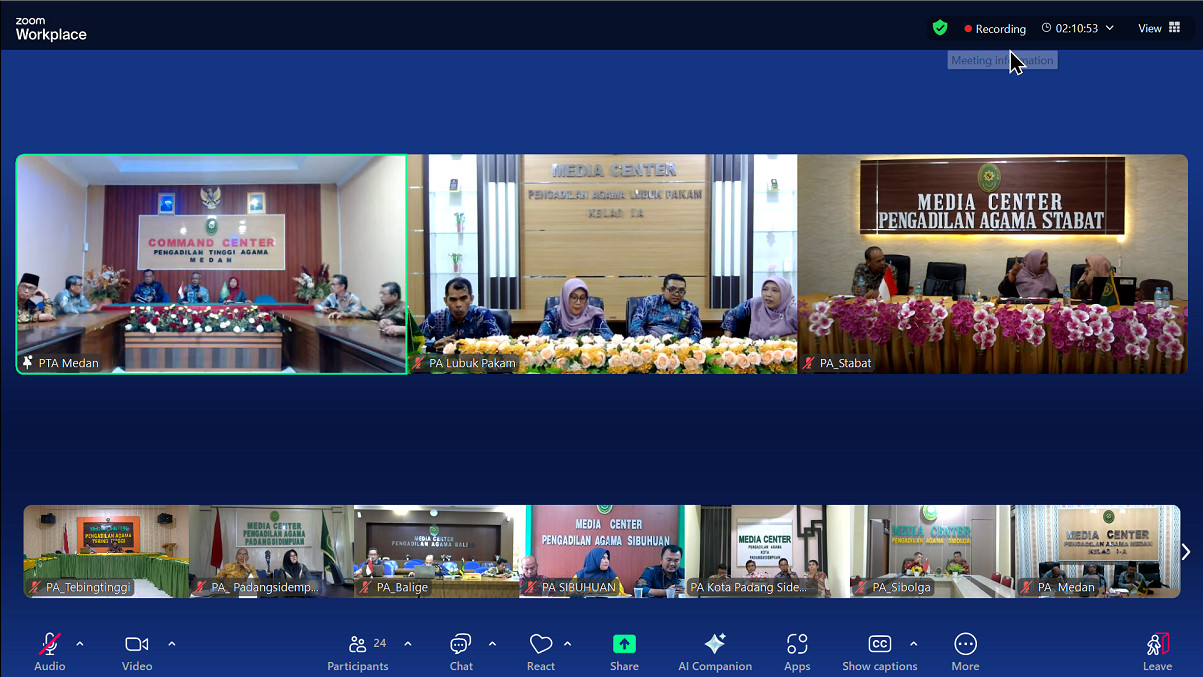The height and width of the screenshot is (677, 1203).
Task: Open the AI Companion
Action: pos(715,651)
